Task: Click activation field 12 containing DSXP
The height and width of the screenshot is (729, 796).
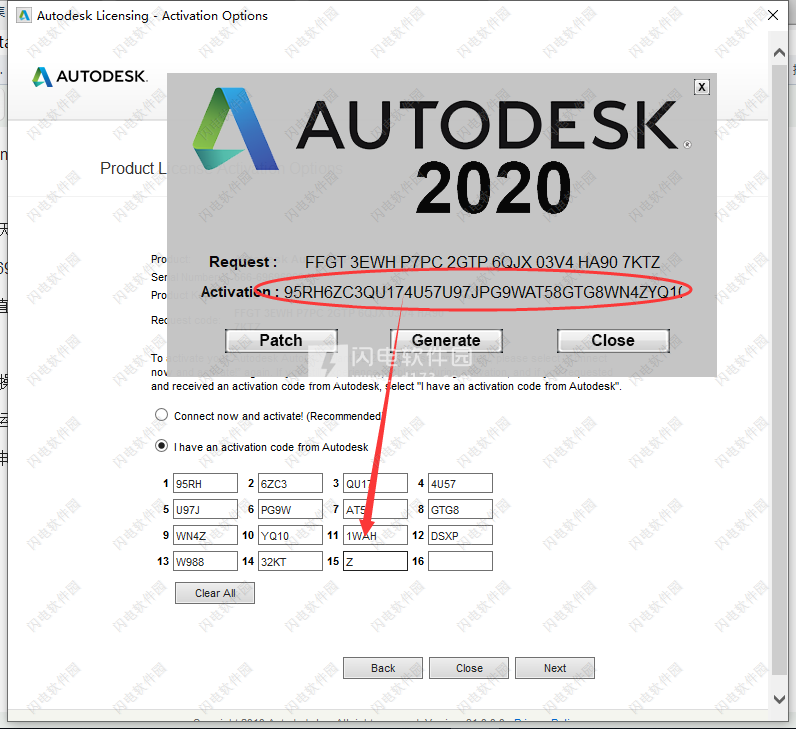Action: tap(460, 535)
